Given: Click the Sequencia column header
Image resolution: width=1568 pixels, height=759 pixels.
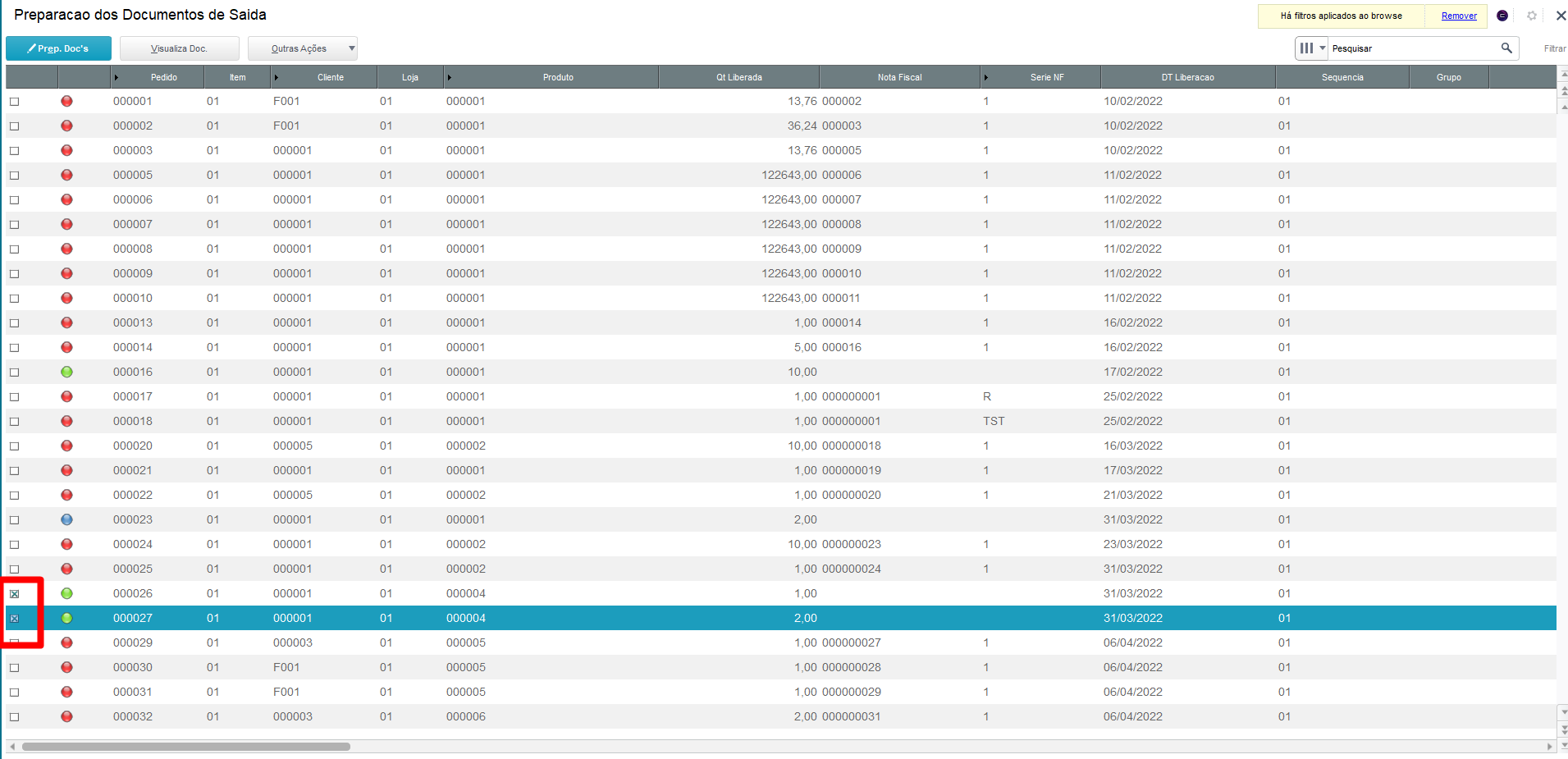Looking at the screenshot, I should [1342, 77].
